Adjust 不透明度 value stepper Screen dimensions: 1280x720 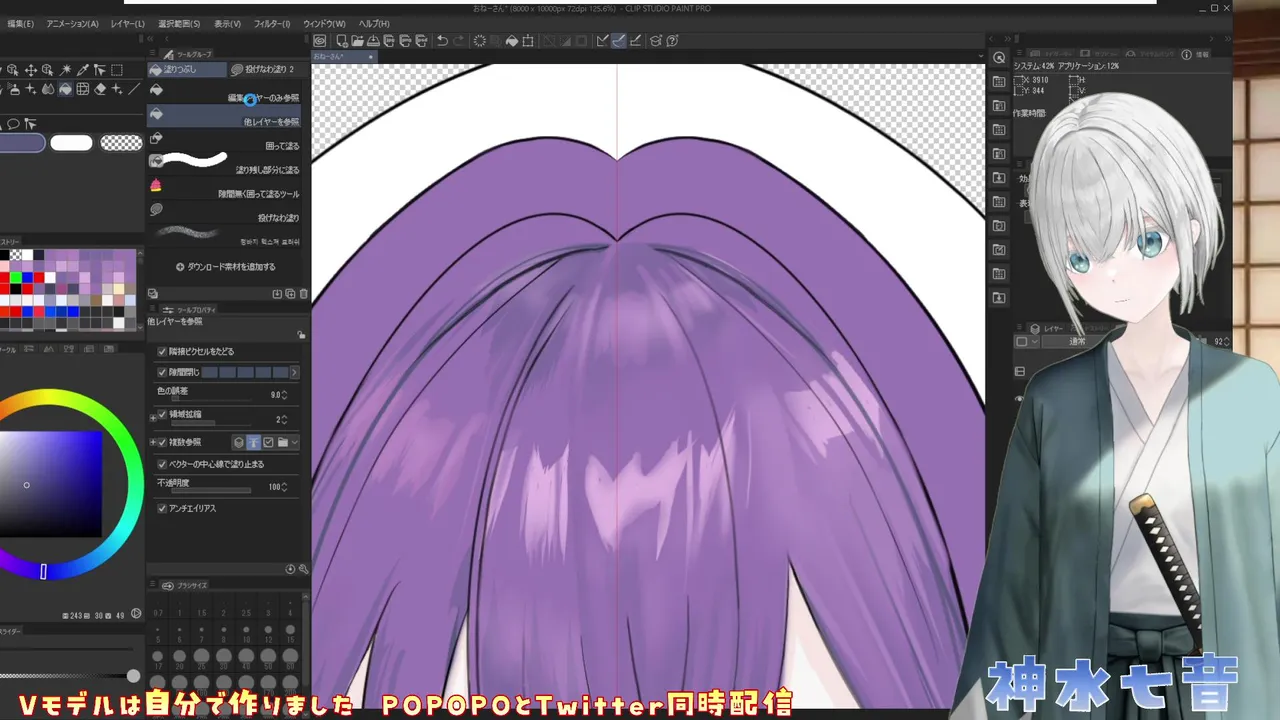286,487
